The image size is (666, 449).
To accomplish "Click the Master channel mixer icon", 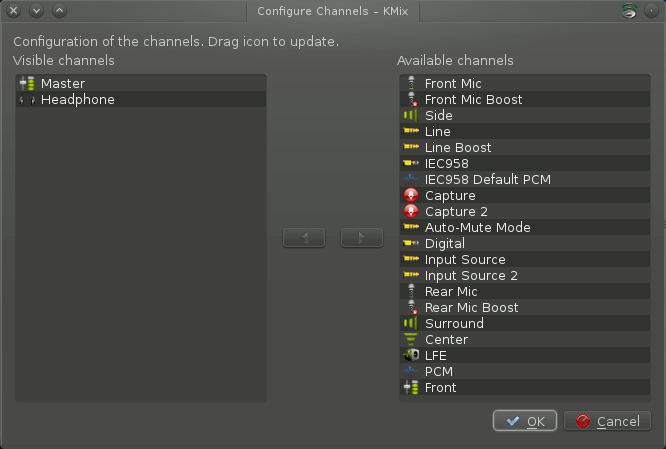I will 27,84.
